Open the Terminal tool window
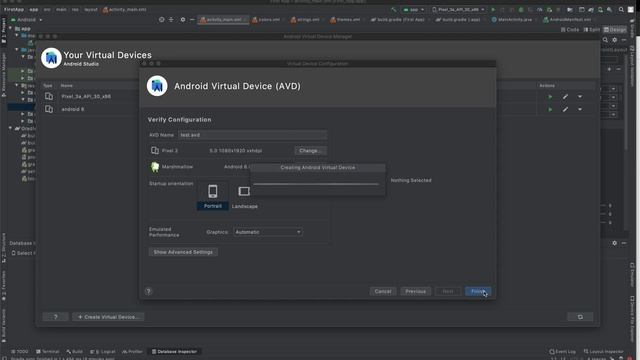Viewport: 640px width, 360px height. point(47,351)
